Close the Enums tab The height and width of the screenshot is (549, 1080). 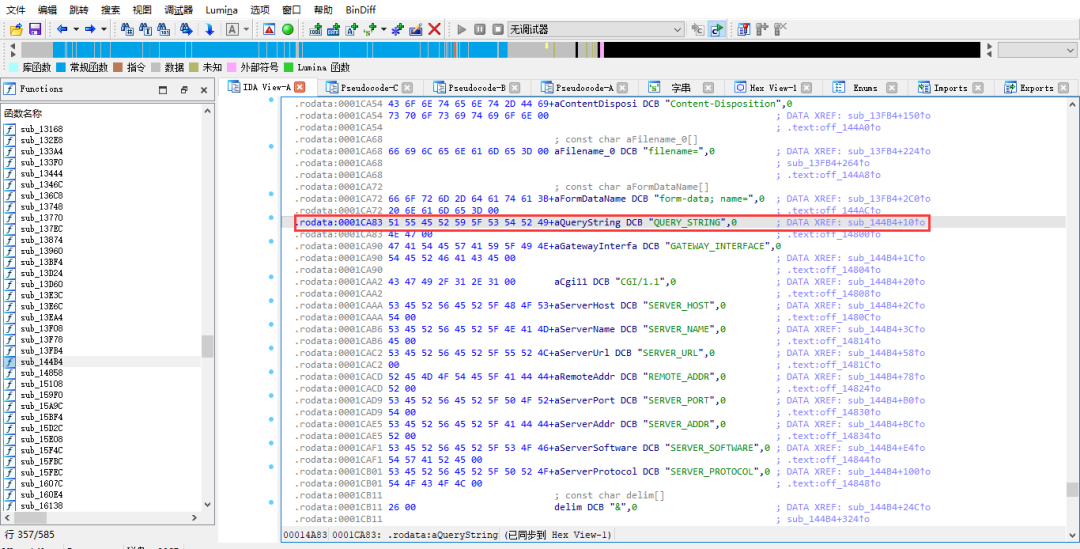[x=891, y=87]
